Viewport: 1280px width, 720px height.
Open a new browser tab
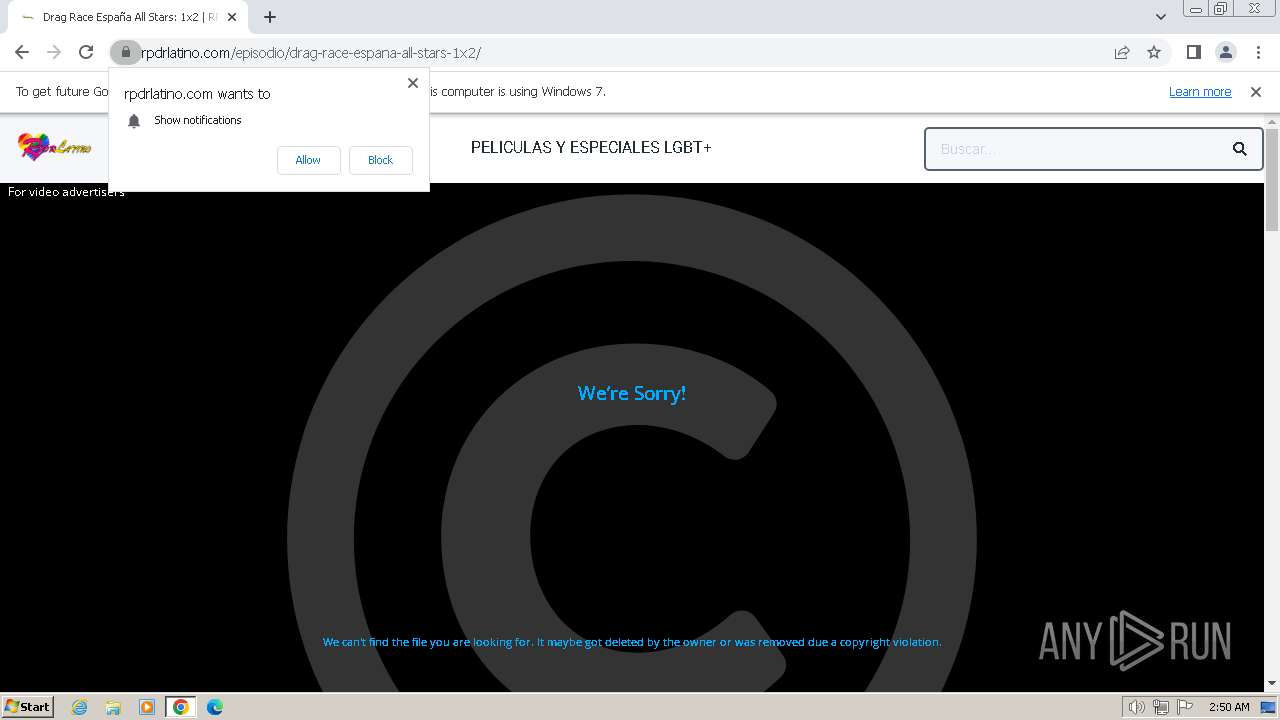(270, 17)
